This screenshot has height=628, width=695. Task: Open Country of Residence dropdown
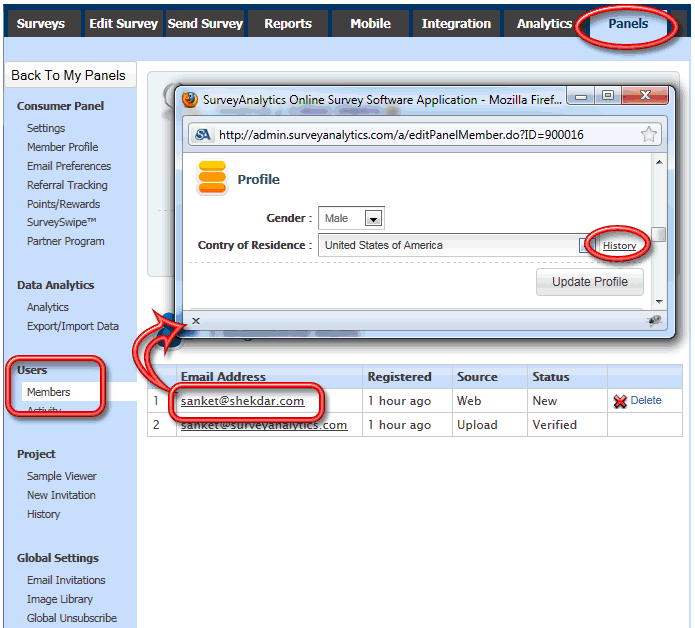(454, 245)
